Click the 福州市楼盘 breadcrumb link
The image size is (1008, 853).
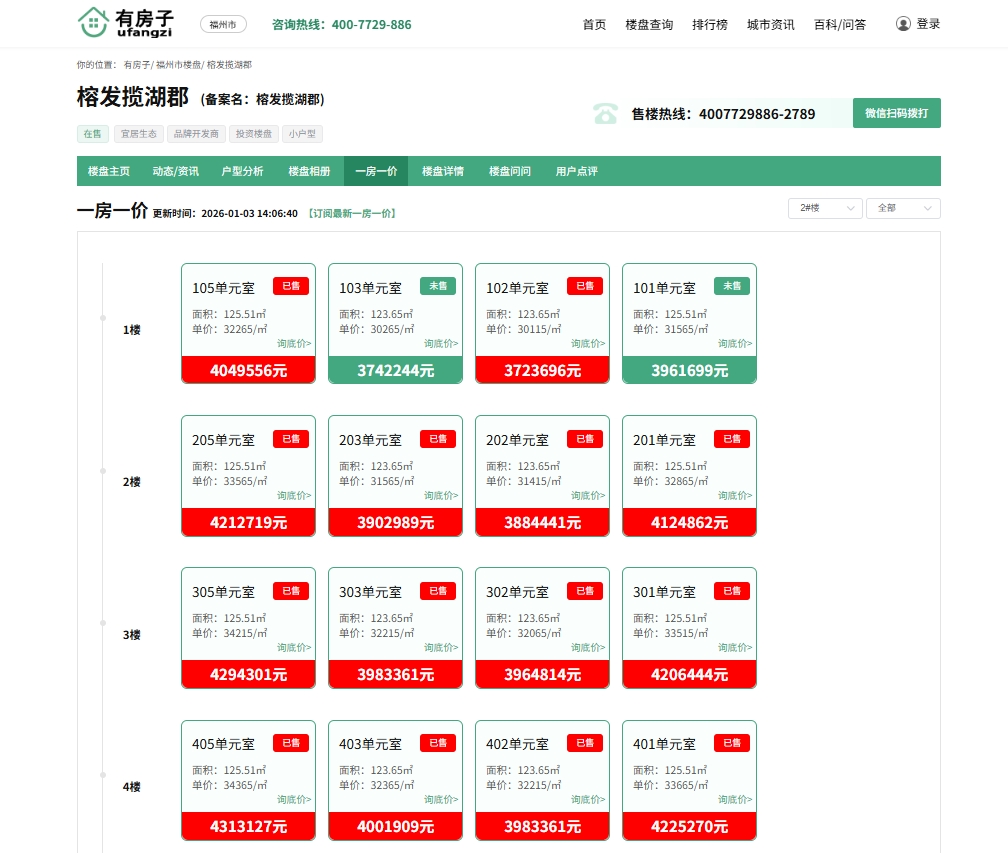pos(177,65)
